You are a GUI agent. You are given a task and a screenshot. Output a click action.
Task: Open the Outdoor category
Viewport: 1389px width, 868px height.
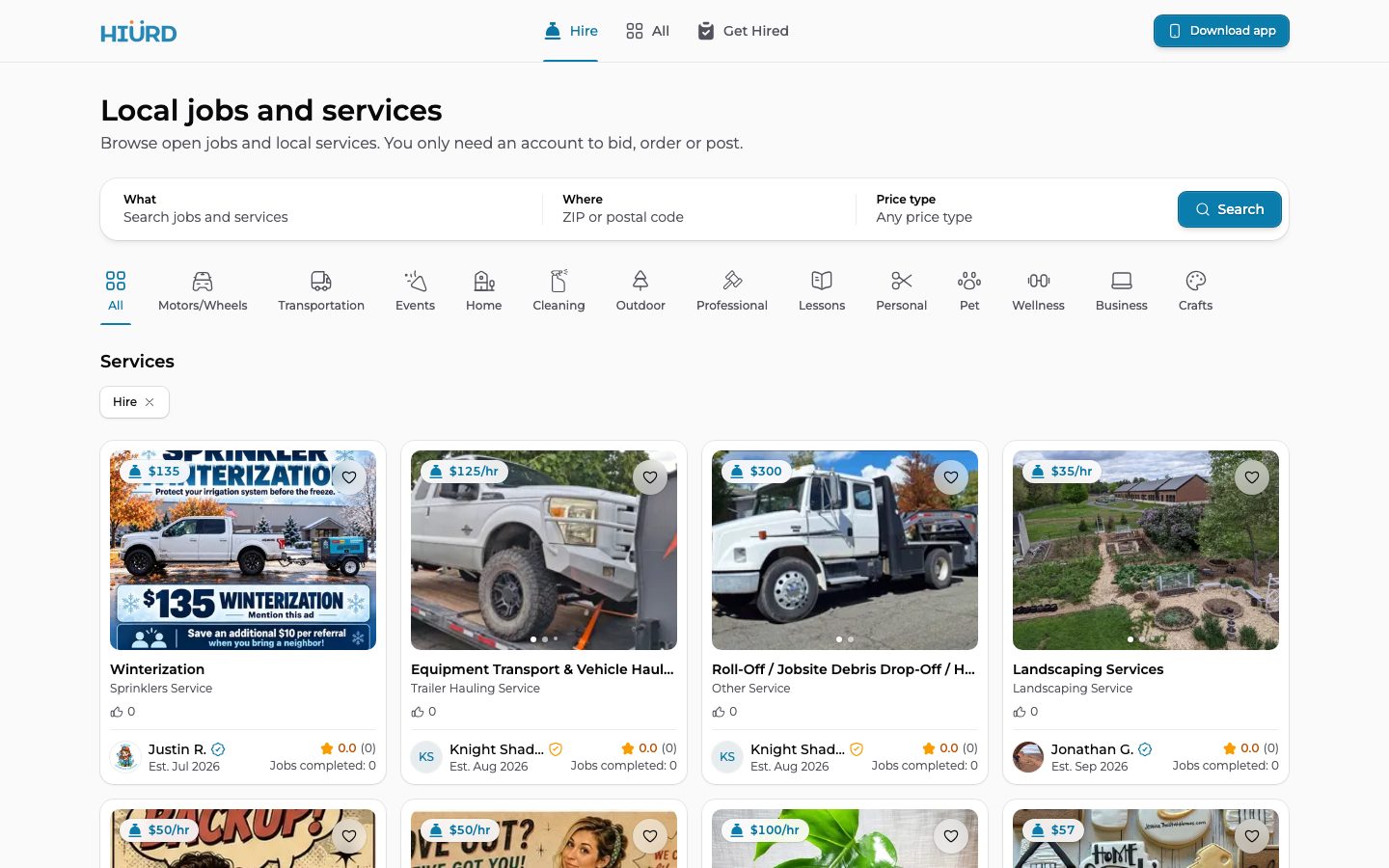(640, 291)
